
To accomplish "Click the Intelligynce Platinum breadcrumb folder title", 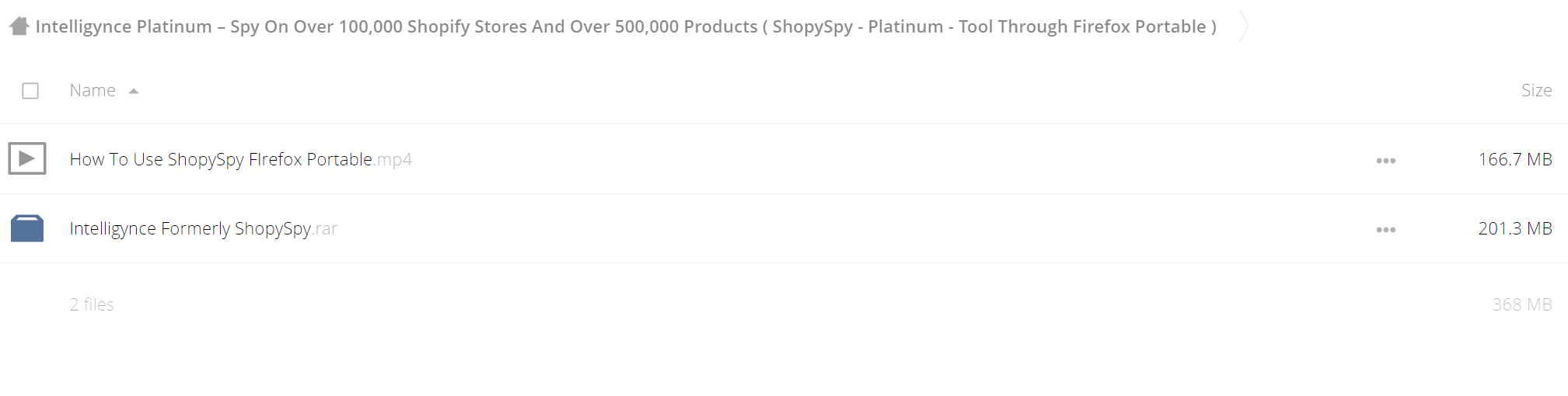I will click(626, 26).
